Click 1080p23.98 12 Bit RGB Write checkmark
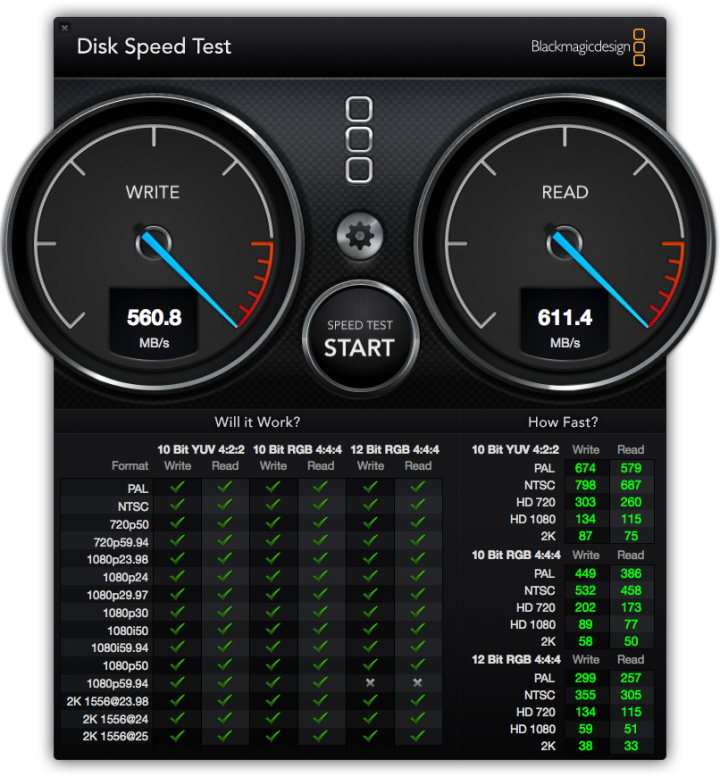Viewport: 720px width, 777px height. [370, 558]
